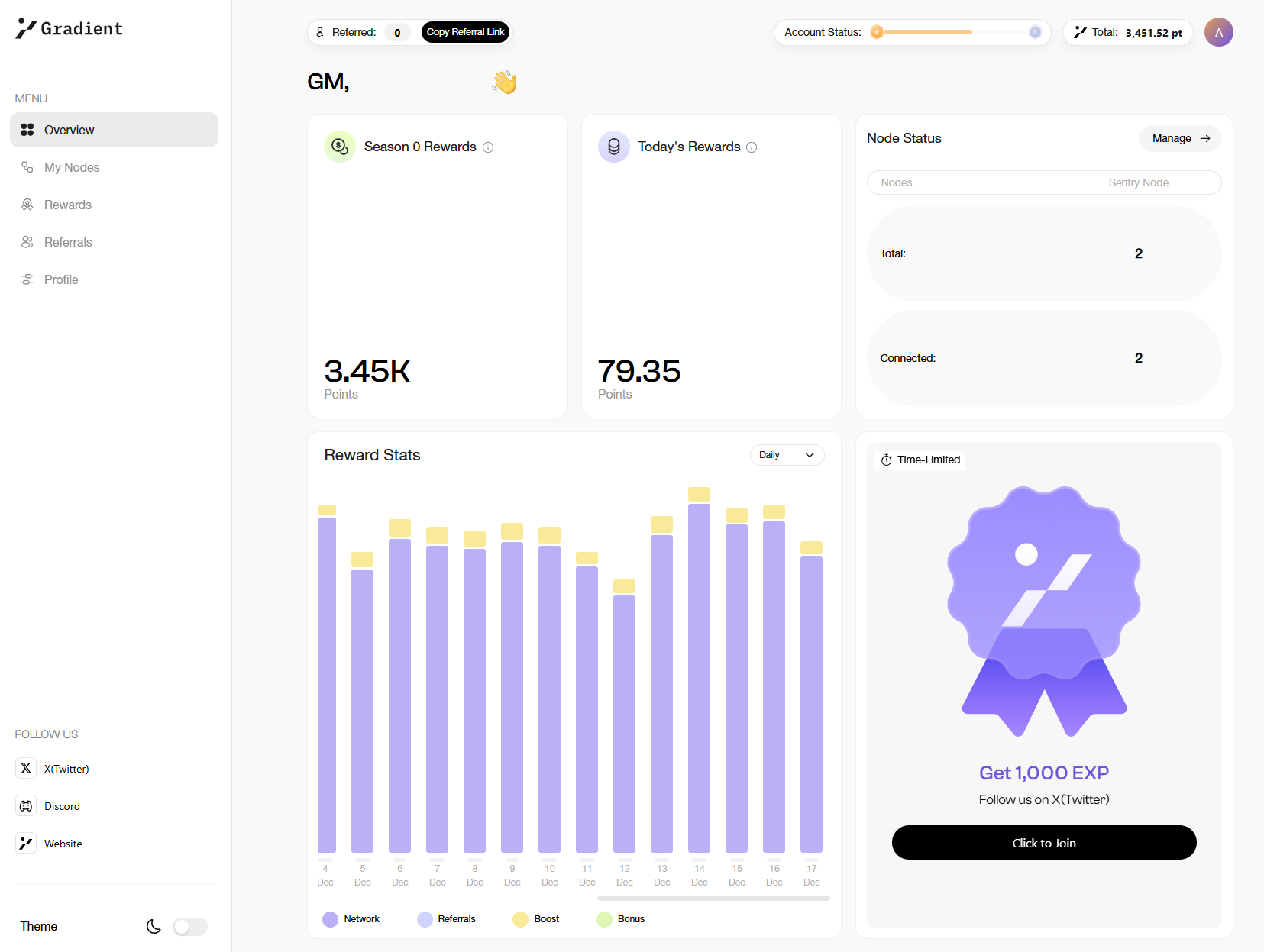The width and height of the screenshot is (1264, 952).
Task: Open the user avatar A menu
Action: click(1218, 32)
